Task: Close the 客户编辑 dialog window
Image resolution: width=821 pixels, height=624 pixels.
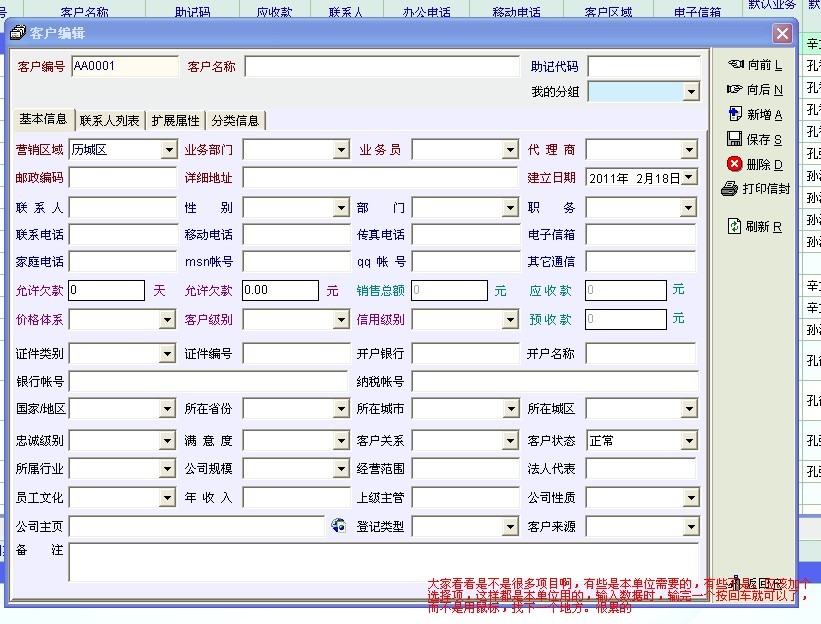Action: pos(781,33)
